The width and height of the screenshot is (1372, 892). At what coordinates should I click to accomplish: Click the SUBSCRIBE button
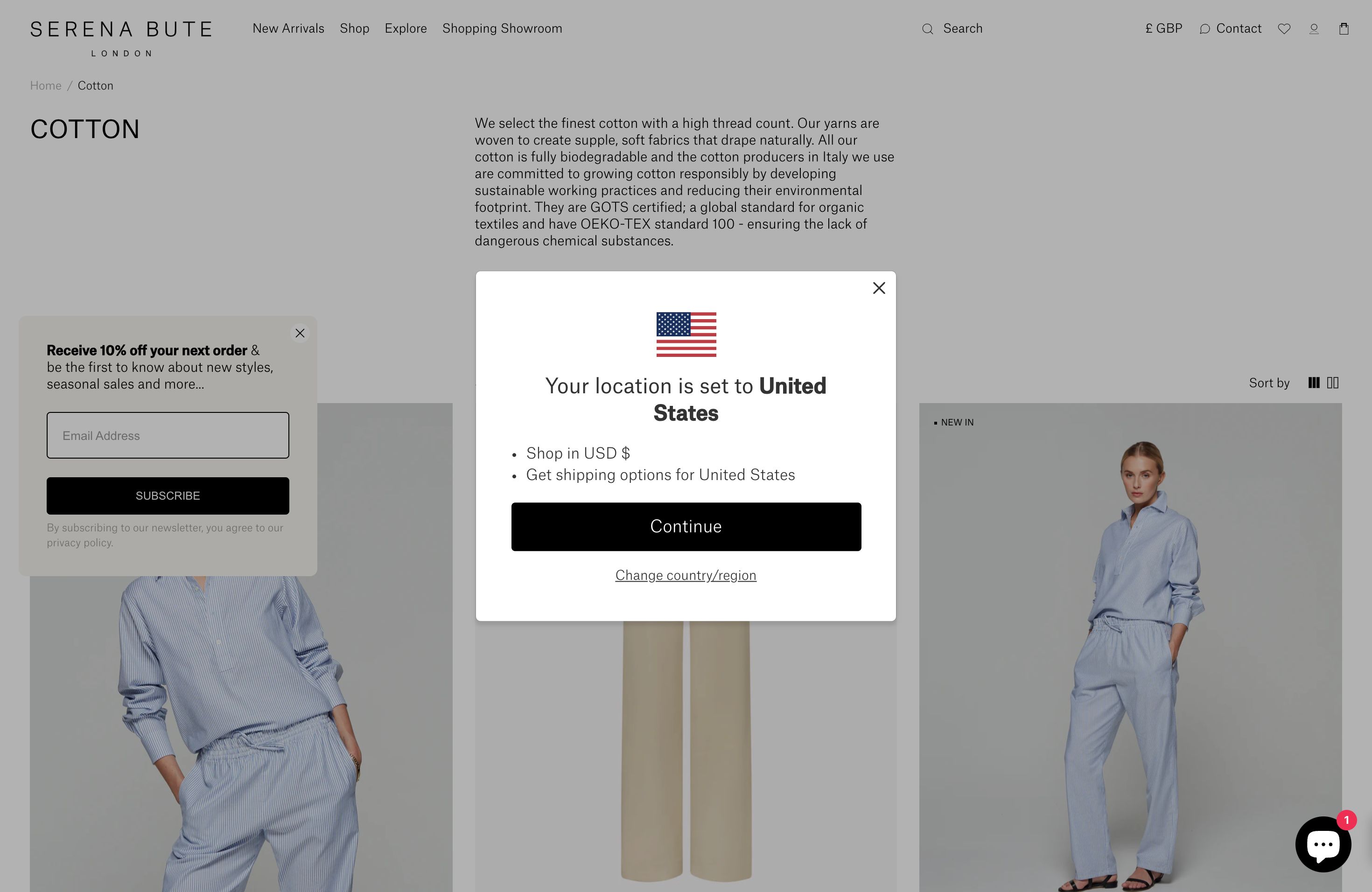pyautogui.click(x=168, y=495)
